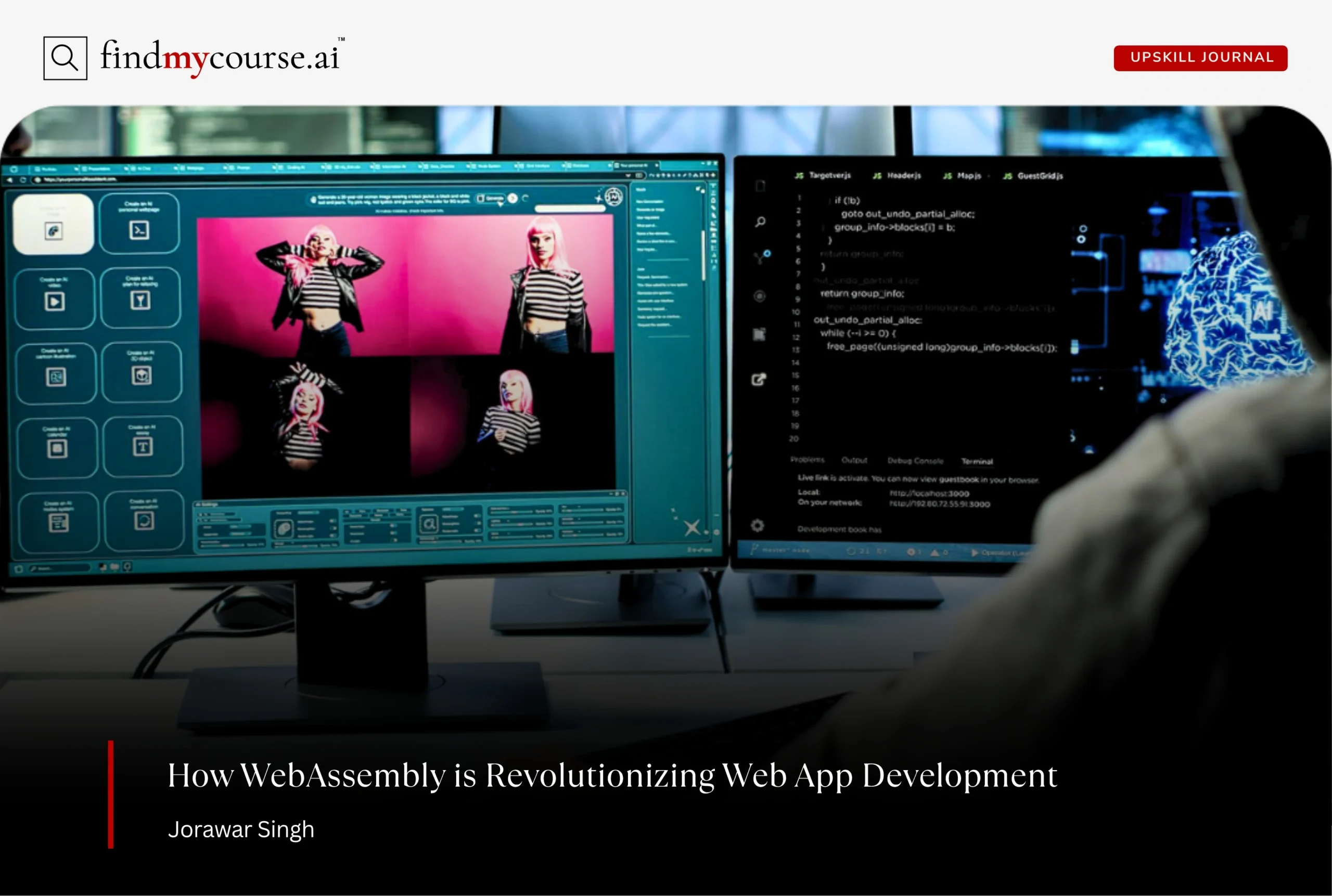Open the Extensions icon in the editor sidebar
This screenshot has height=896, width=1332.
coord(760,333)
